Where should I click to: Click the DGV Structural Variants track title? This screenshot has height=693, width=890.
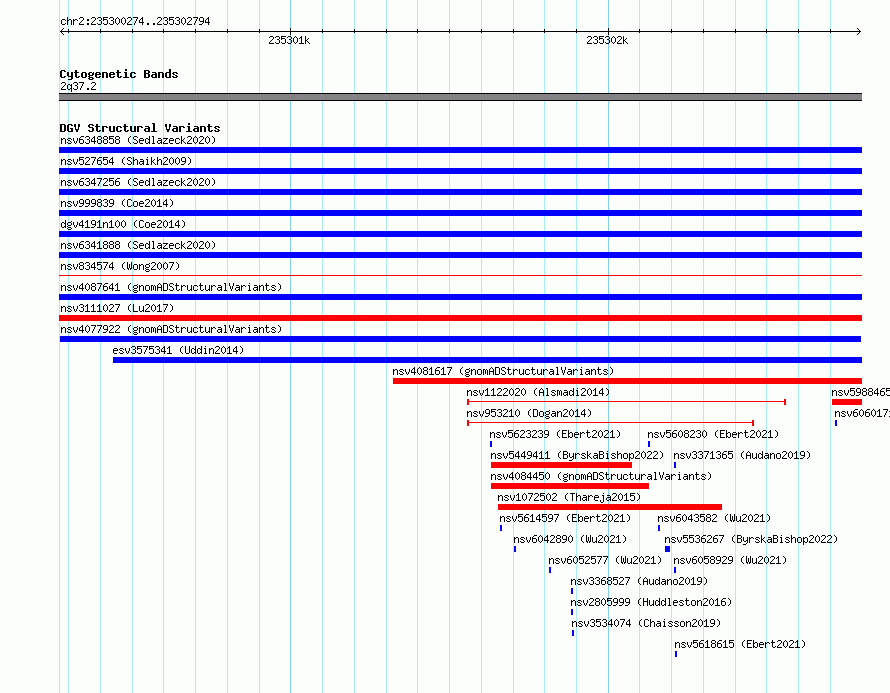(x=140, y=128)
